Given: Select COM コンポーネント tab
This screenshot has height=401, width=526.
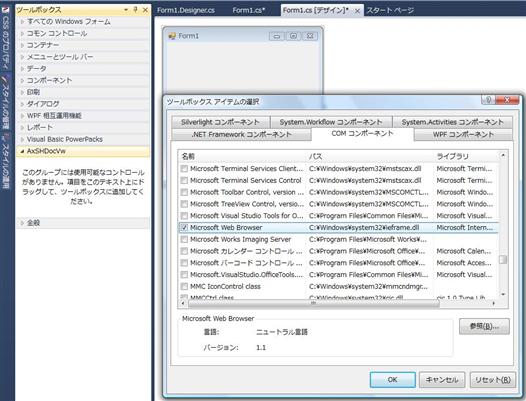Looking at the screenshot, I should (362, 134).
